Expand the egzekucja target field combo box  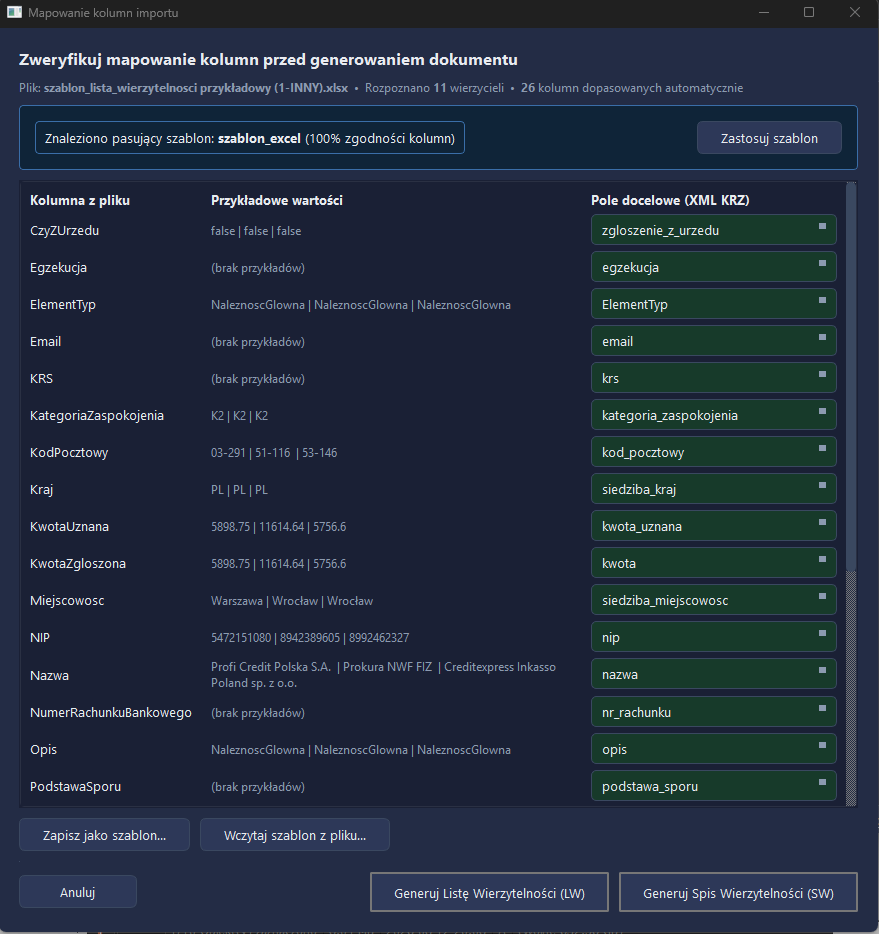[713, 267]
